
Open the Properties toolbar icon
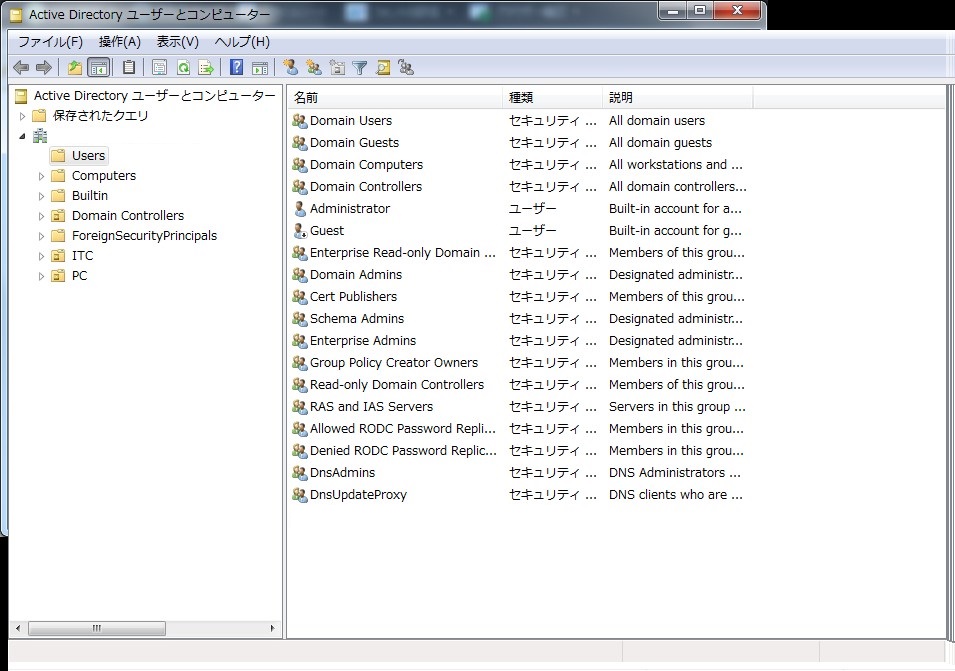[x=160, y=68]
